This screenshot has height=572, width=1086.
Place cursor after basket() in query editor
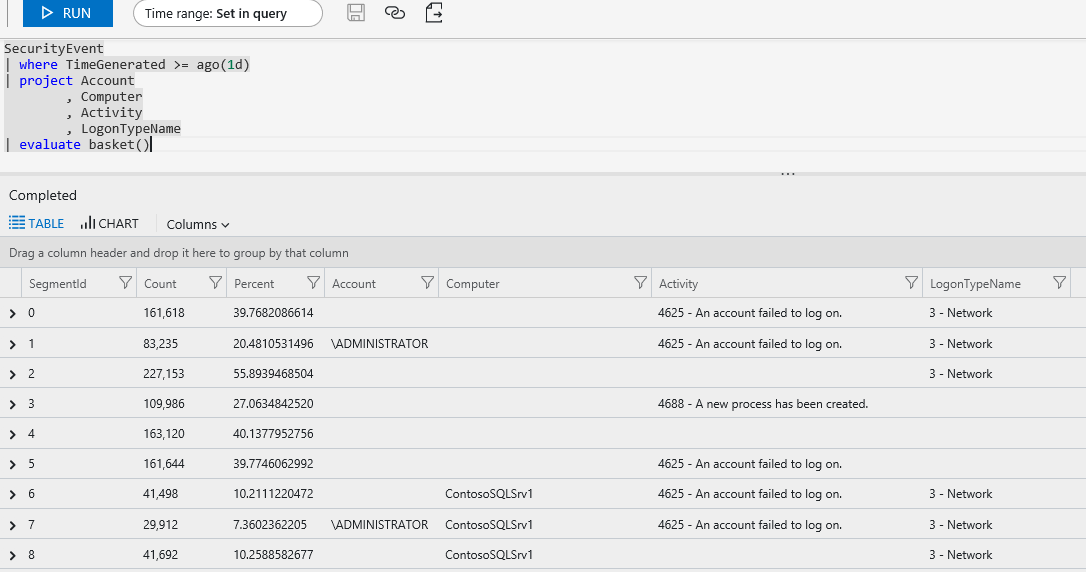pos(151,144)
